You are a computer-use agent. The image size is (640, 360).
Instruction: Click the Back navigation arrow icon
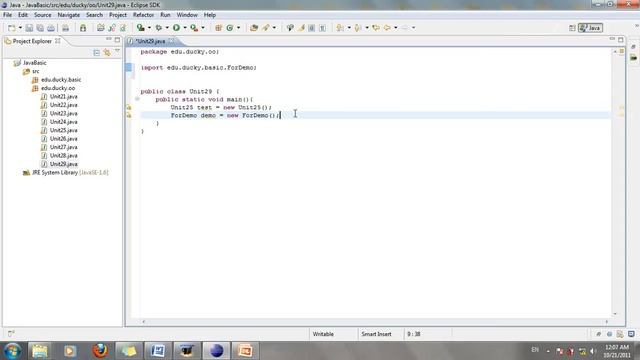point(387,28)
